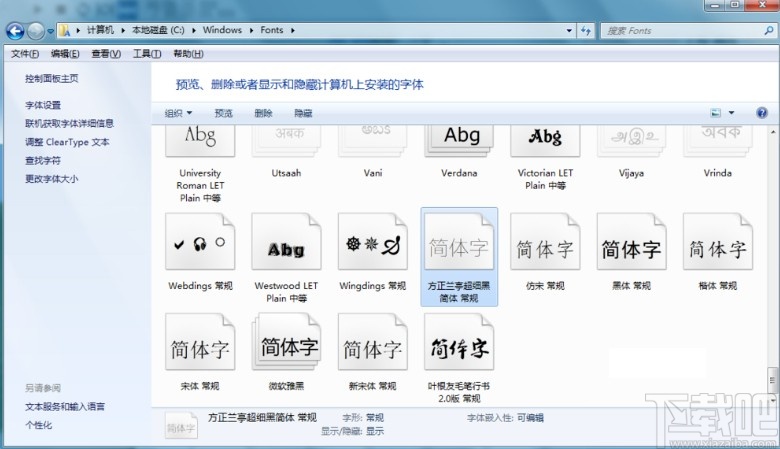Click the Victorian LET Plain font icon
The image size is (780, 449).
click(546, 138)
